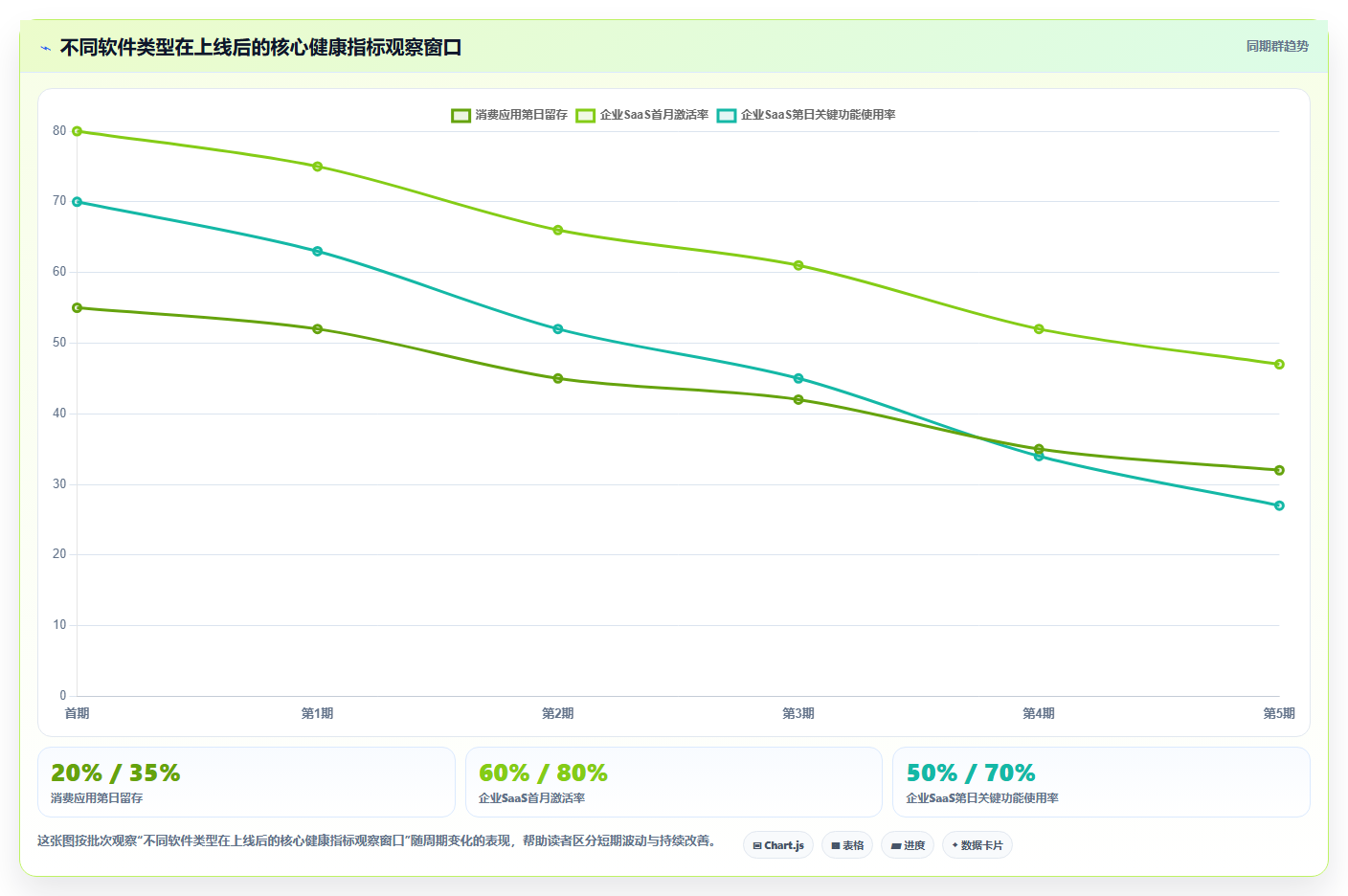
Task: Toggle 消费应用第日留存 legend swatch
Action: point(461,115)
